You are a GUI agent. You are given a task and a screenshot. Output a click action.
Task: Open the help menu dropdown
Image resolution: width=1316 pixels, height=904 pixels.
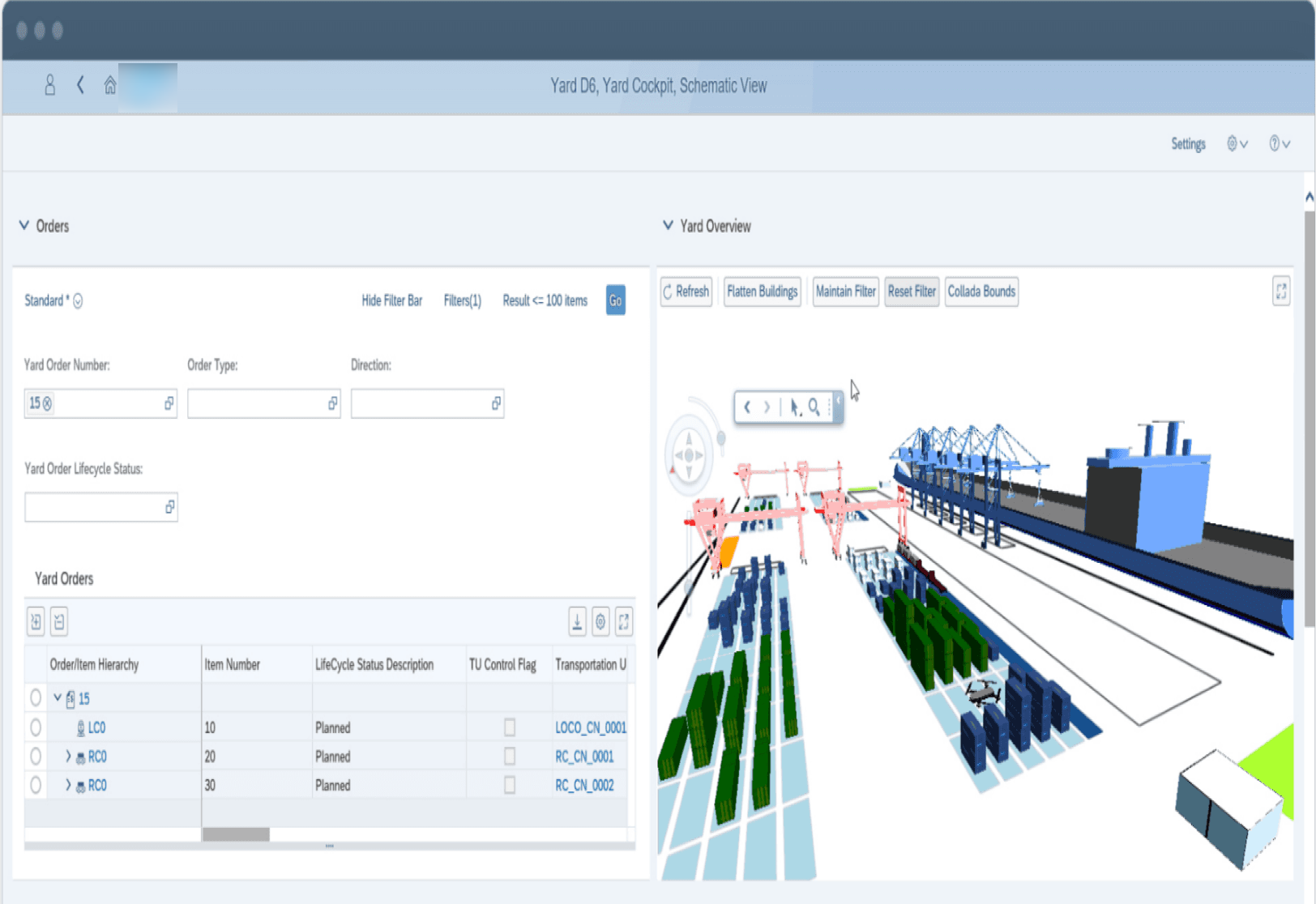tap(1280, 143)
